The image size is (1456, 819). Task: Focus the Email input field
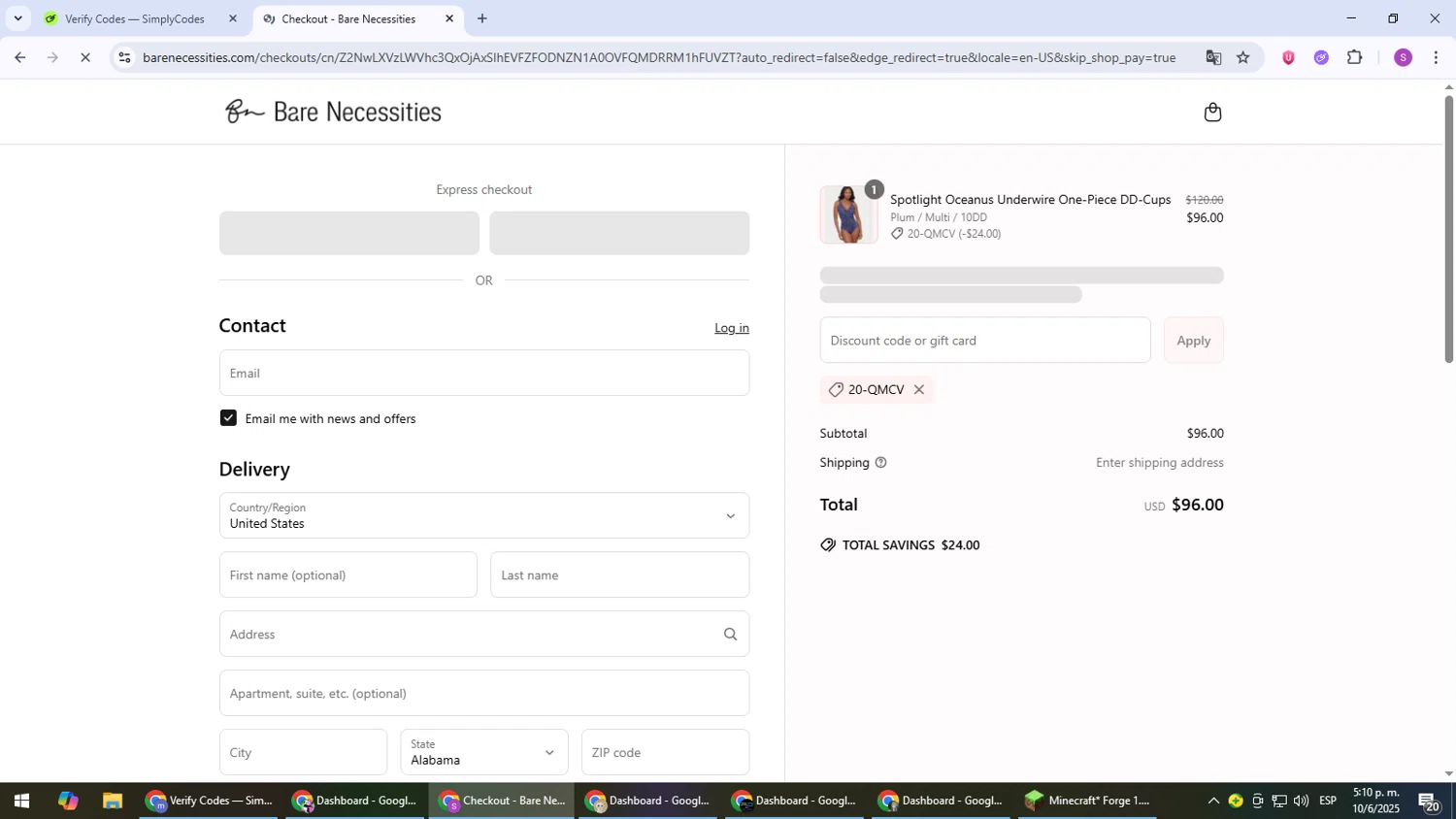coord(483,373)
